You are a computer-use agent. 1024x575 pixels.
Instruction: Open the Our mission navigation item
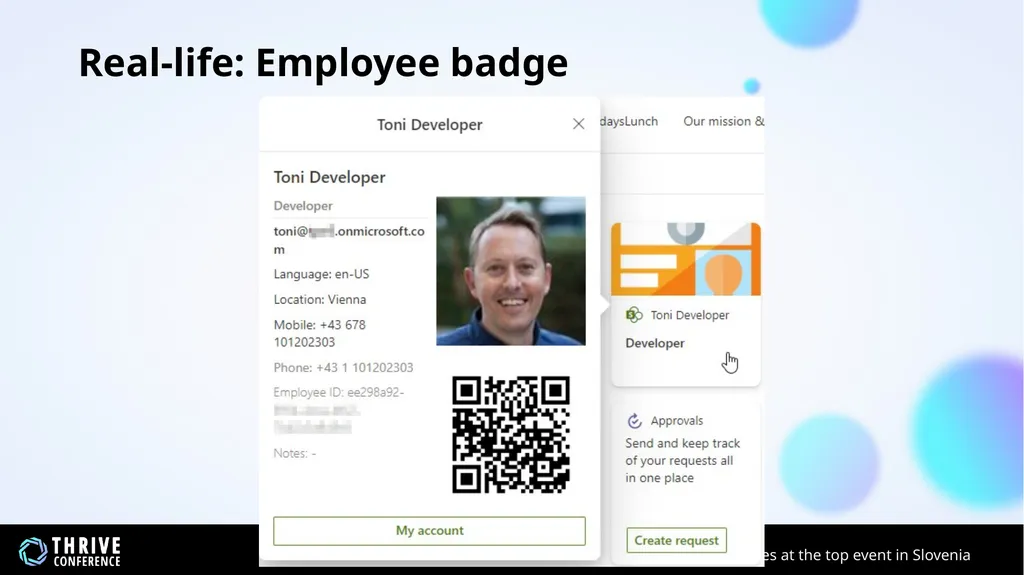[x=723, y=121]
